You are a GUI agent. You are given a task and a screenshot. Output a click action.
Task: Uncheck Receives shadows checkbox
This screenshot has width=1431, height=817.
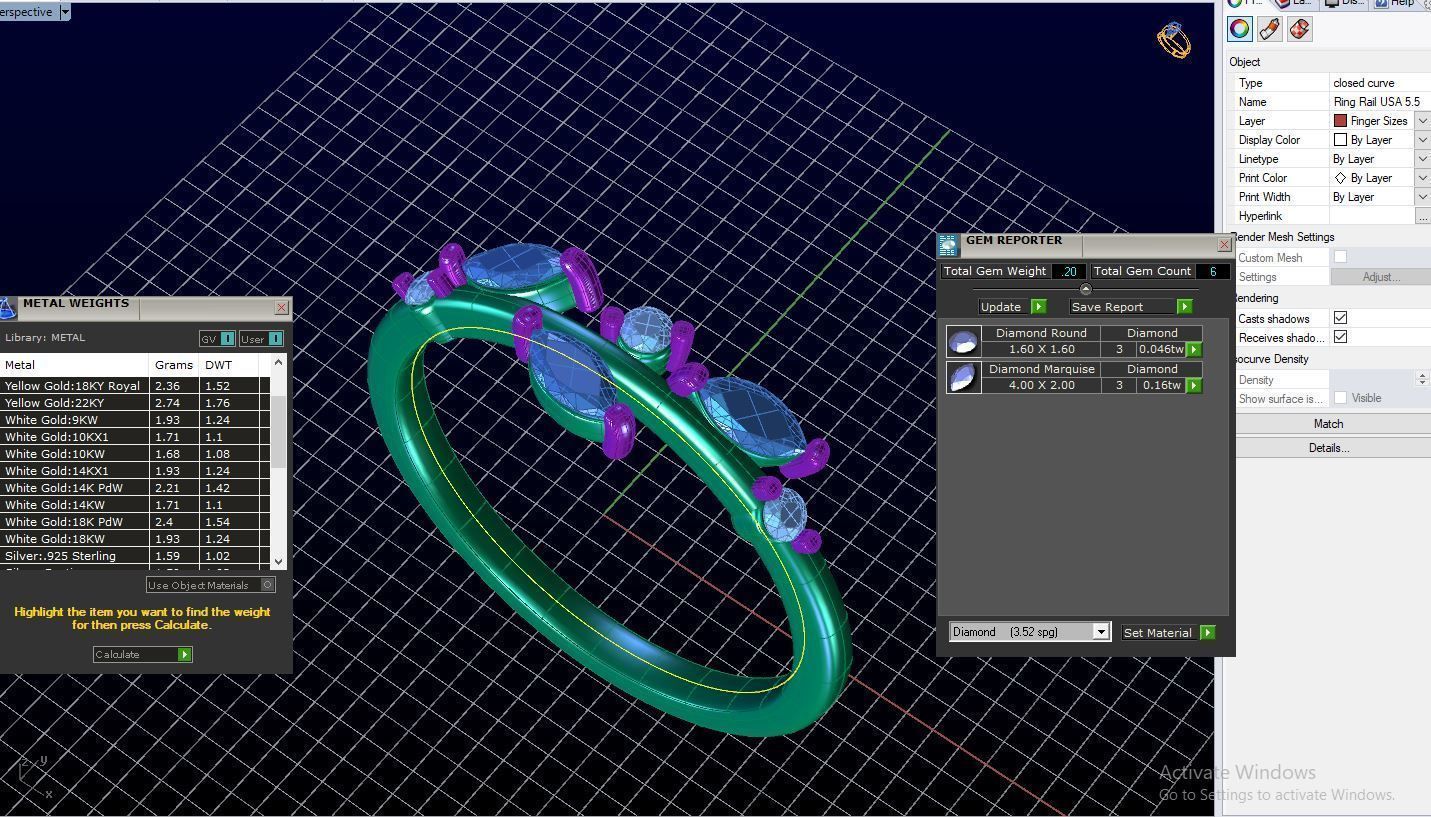point(1340,337)
